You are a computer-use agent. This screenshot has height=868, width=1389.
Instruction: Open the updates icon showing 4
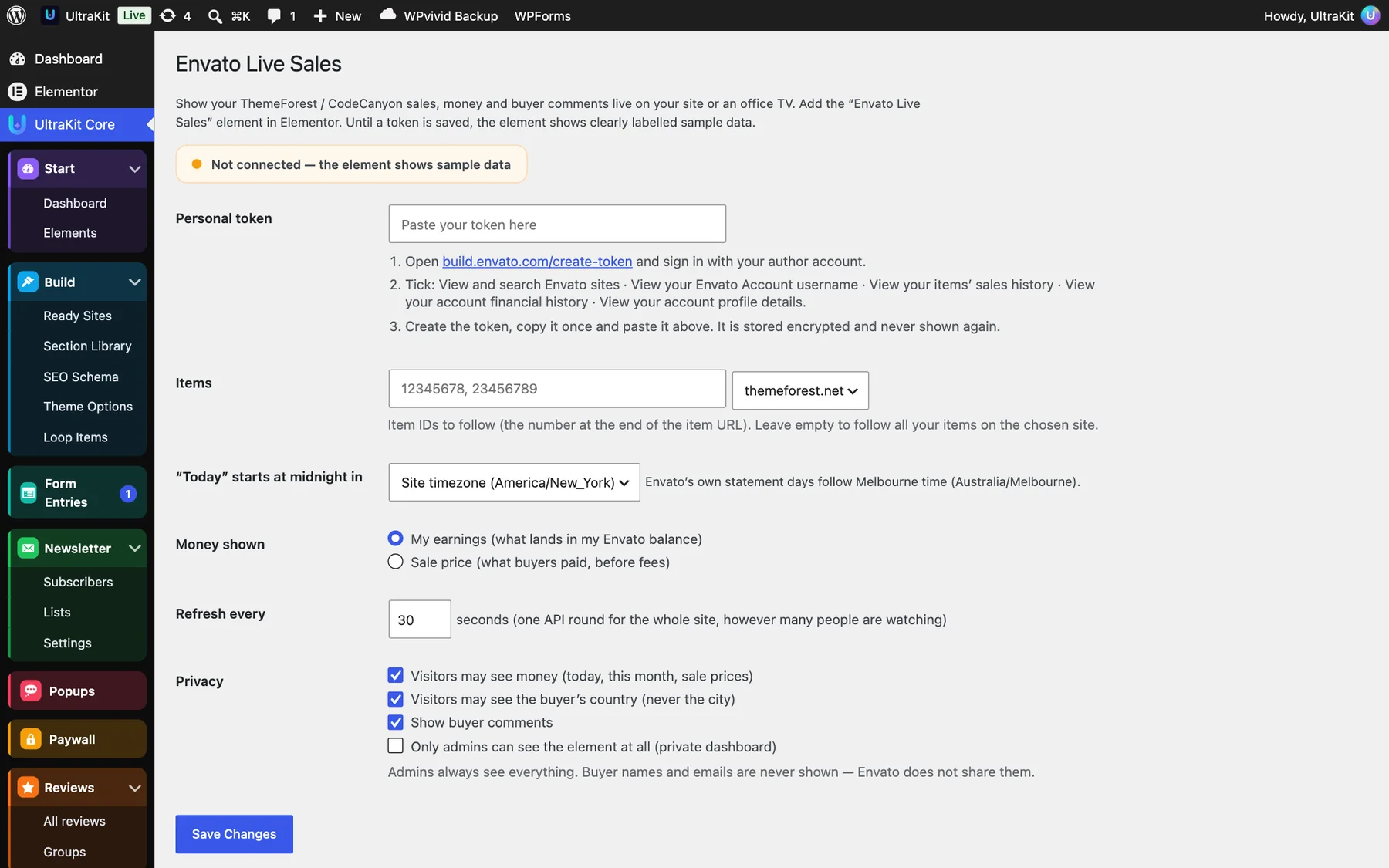[x=167, y=15]
